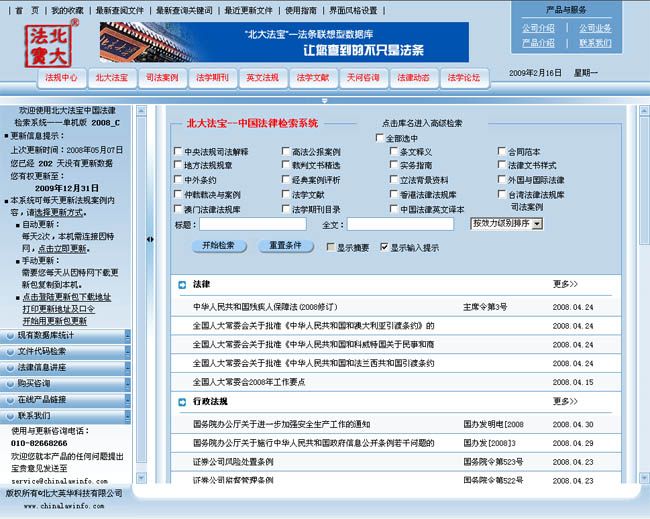Click the 重置条件 button
The height and width of the screenshot is (519, 650).
pyautogui.click(x=286, y=246)
